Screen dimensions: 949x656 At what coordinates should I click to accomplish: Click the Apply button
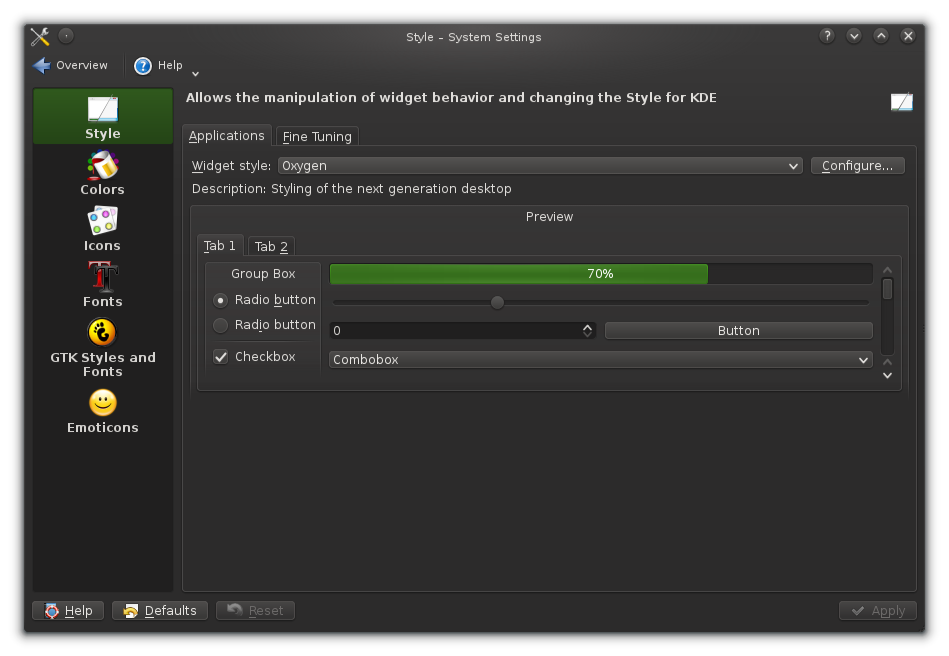[878, 611]
